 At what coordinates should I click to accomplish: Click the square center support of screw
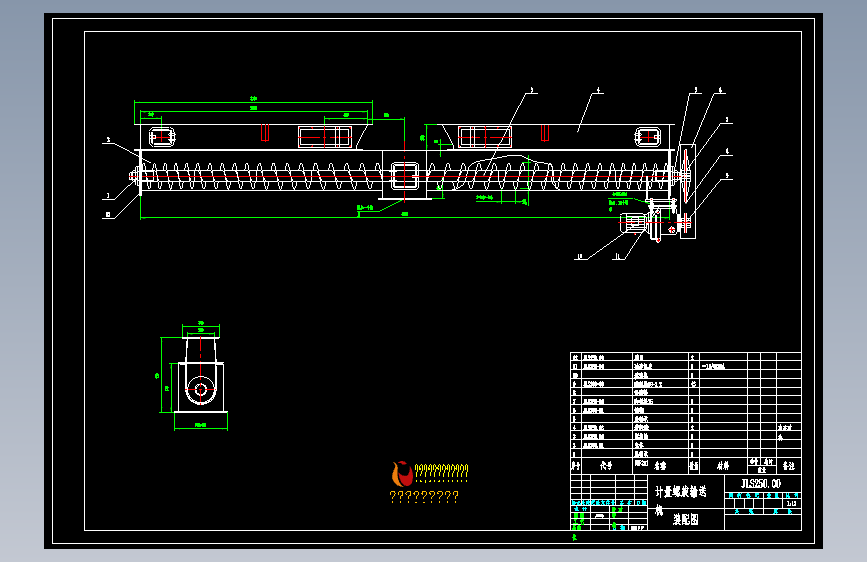404,175
